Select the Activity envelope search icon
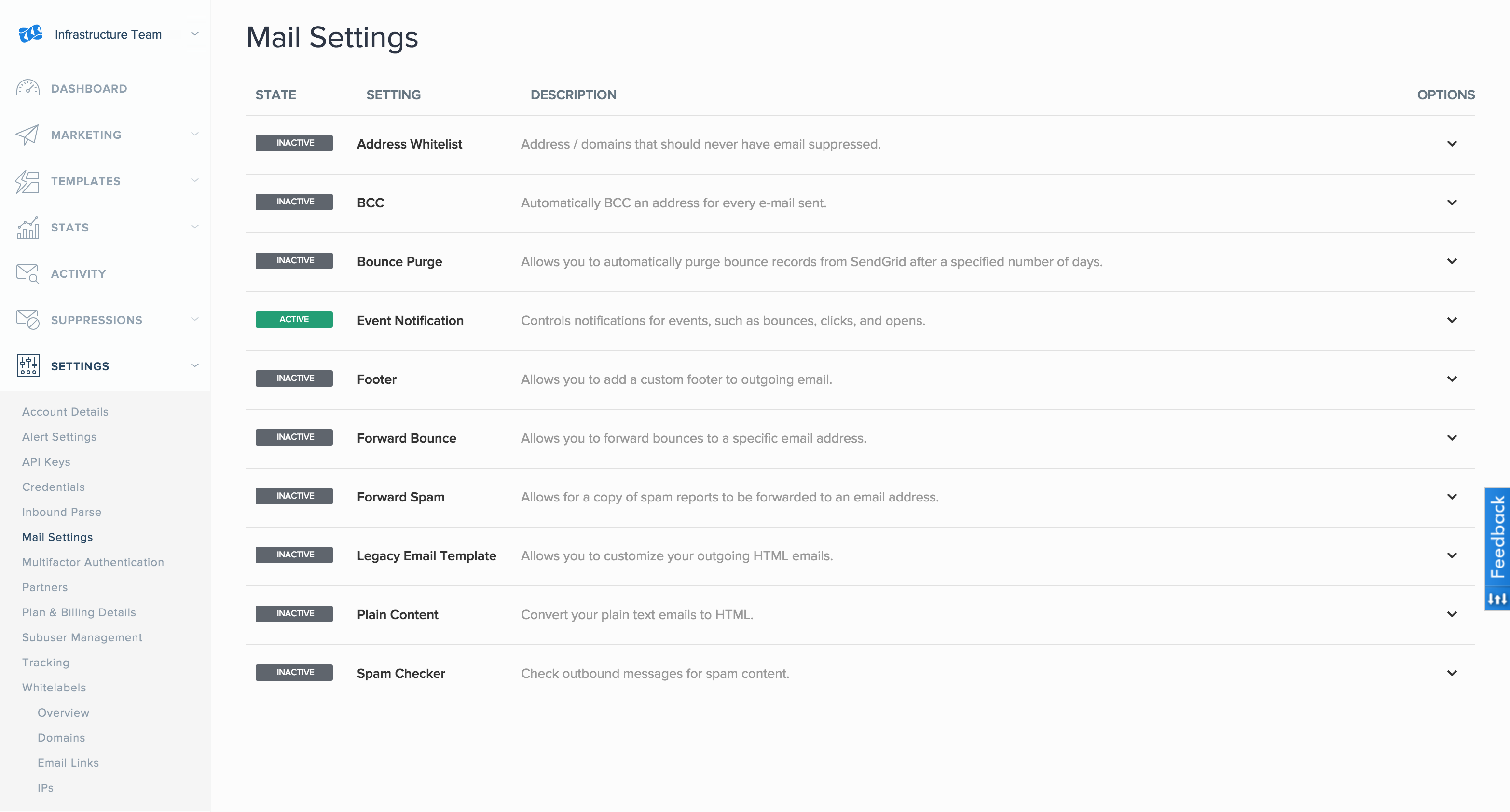The width and height of the screenshot is (1510, 812). (27, 273)
